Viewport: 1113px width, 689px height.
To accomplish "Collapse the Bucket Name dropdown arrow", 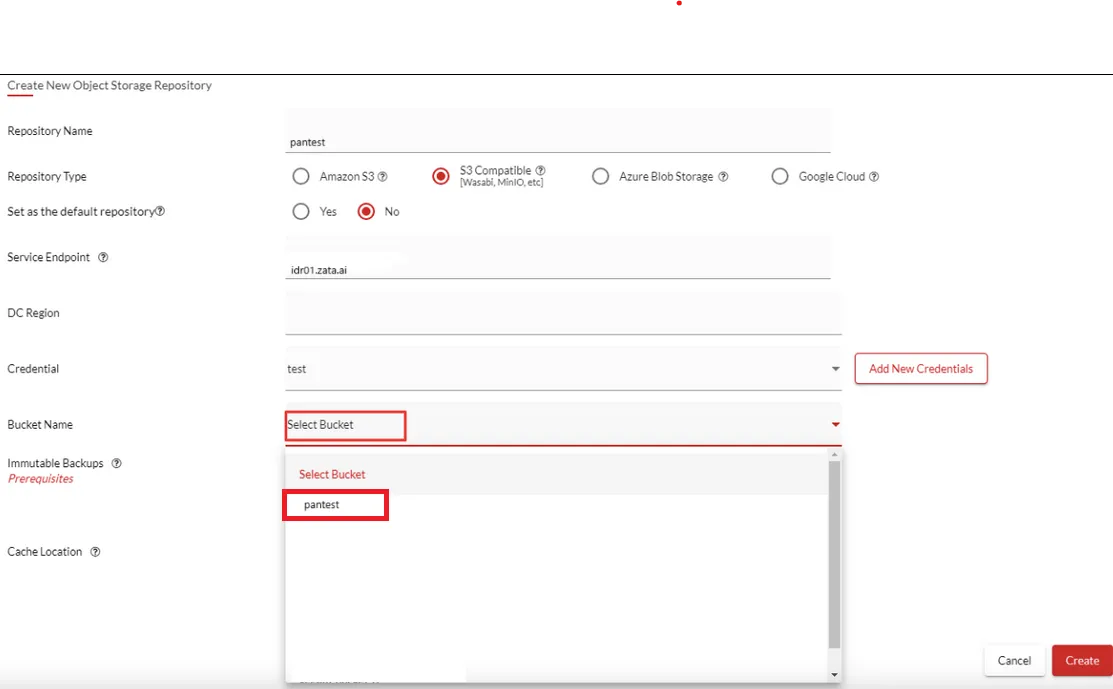I will [835, 424].
